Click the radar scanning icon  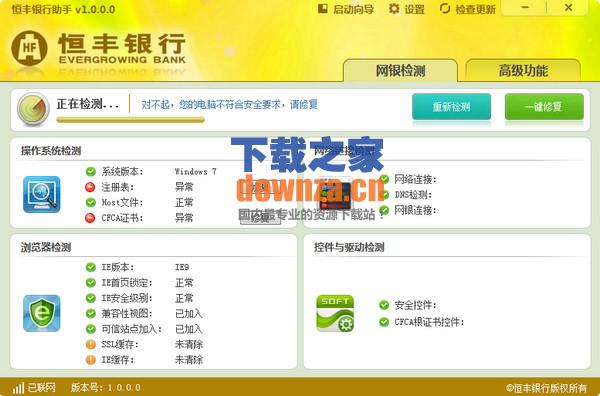33,109
